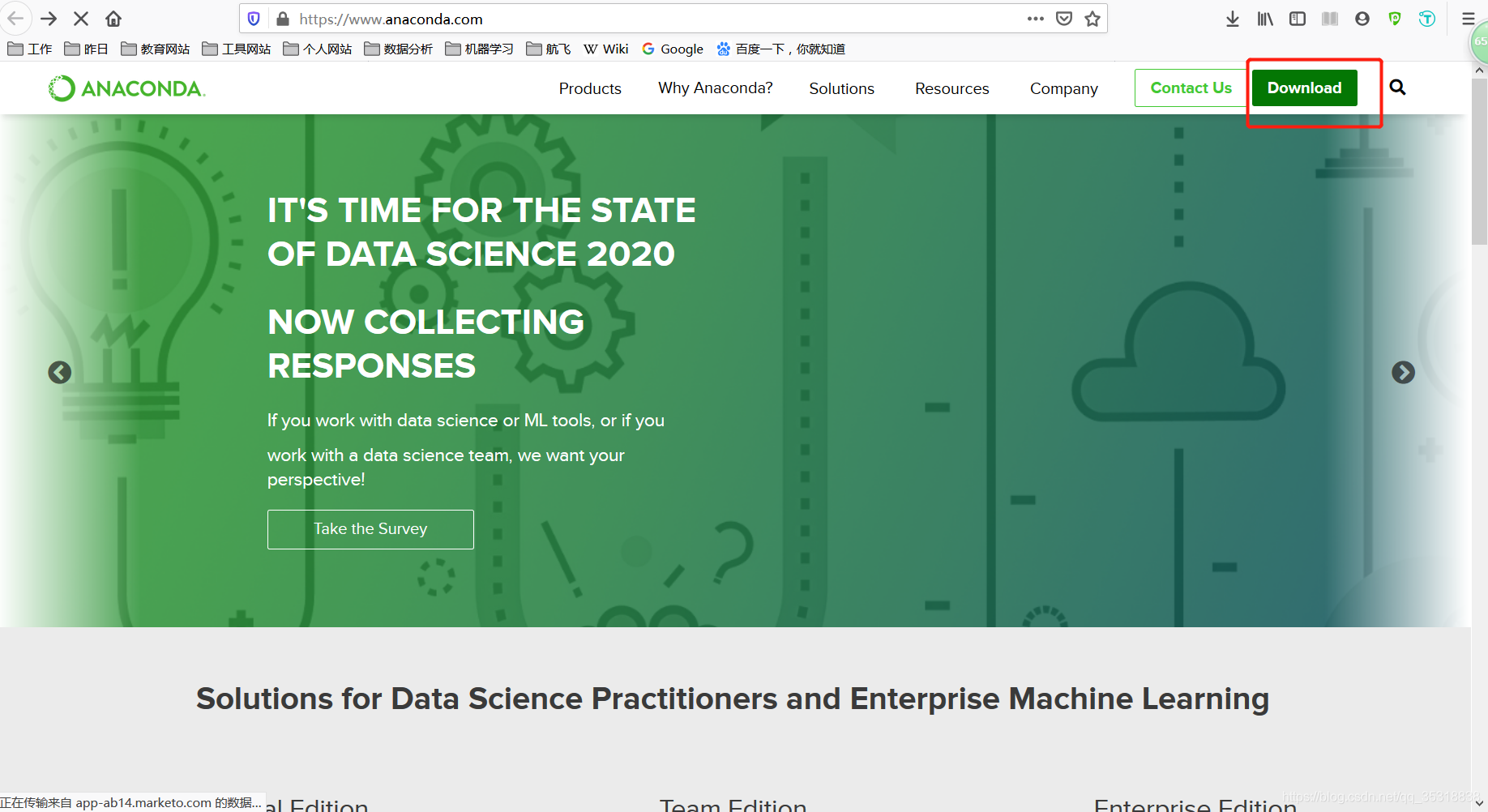Viewport: 1488px width, 812px height.
Task: Open the Resources menu
Action: [952, 88]
